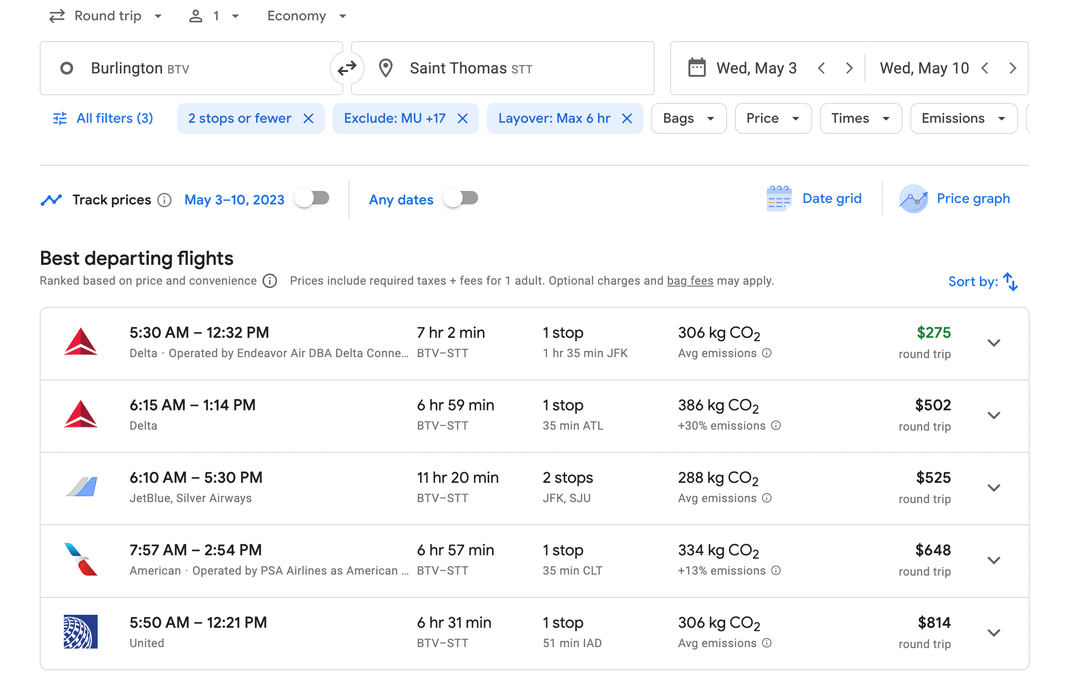Open the All filters panel
1080x694 pixels.
click(x=112, y=118)
